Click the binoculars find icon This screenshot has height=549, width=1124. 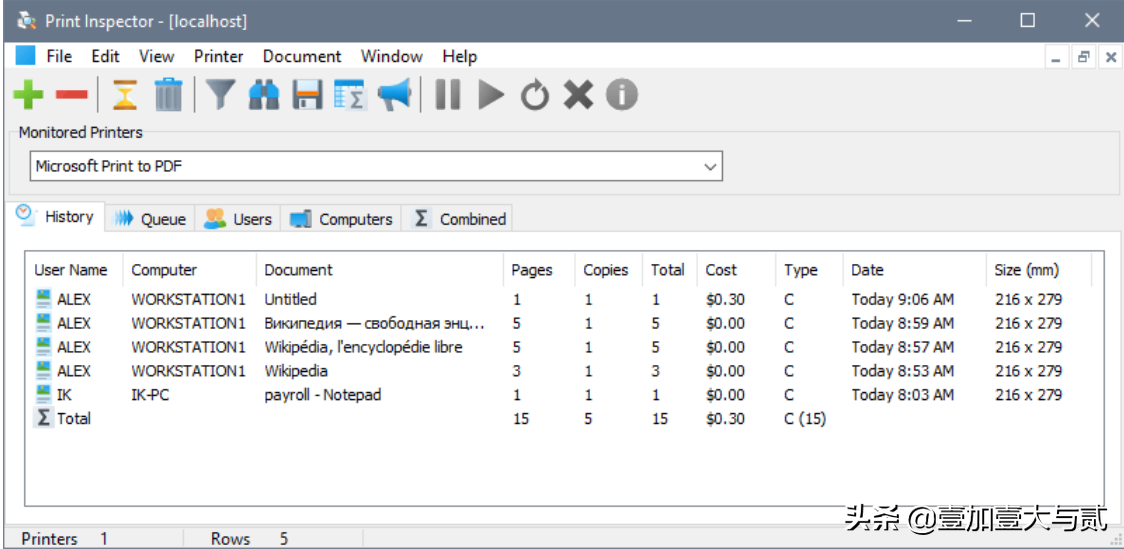[x=264, y=95]
